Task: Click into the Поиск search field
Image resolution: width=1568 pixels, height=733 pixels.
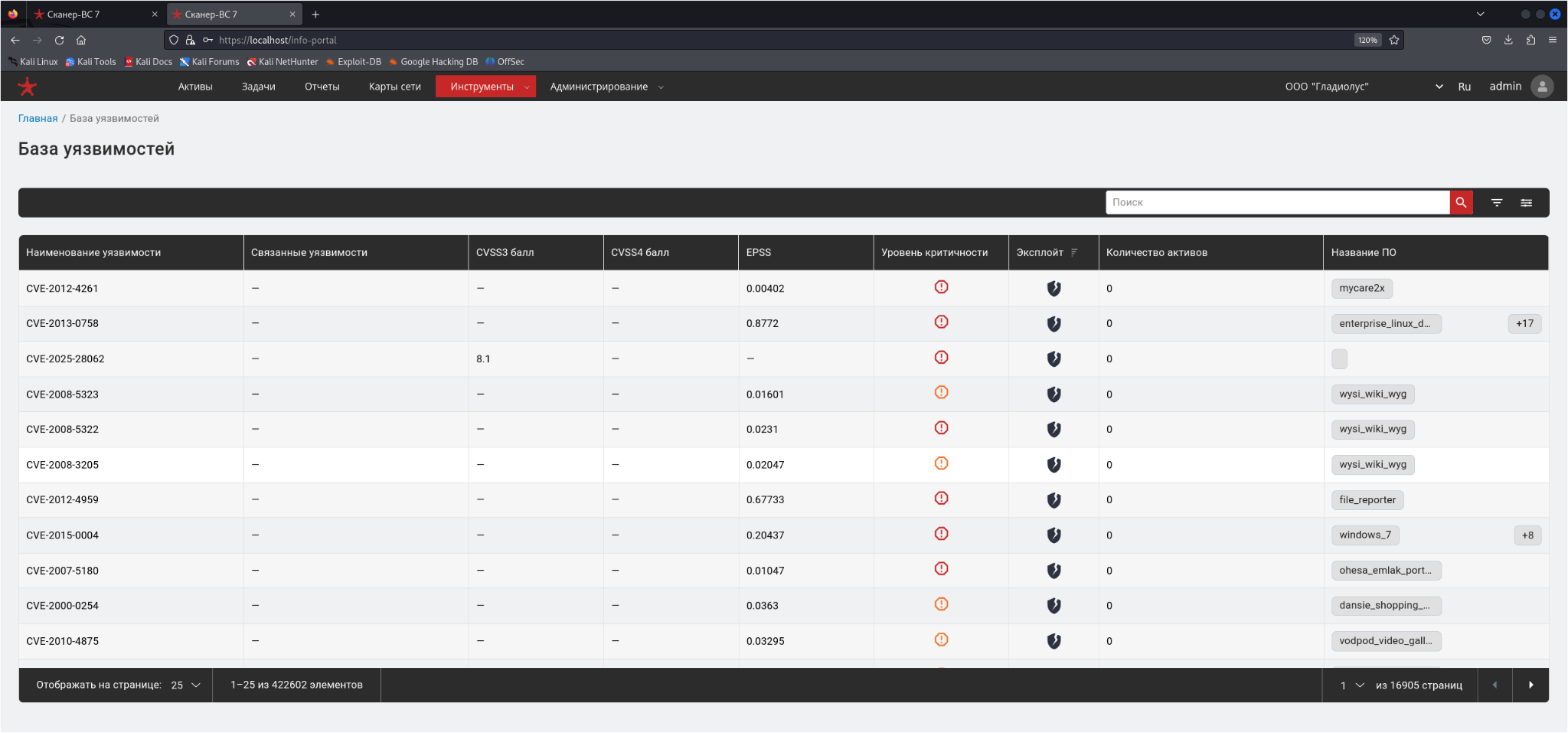Action: pos(1278,202)
